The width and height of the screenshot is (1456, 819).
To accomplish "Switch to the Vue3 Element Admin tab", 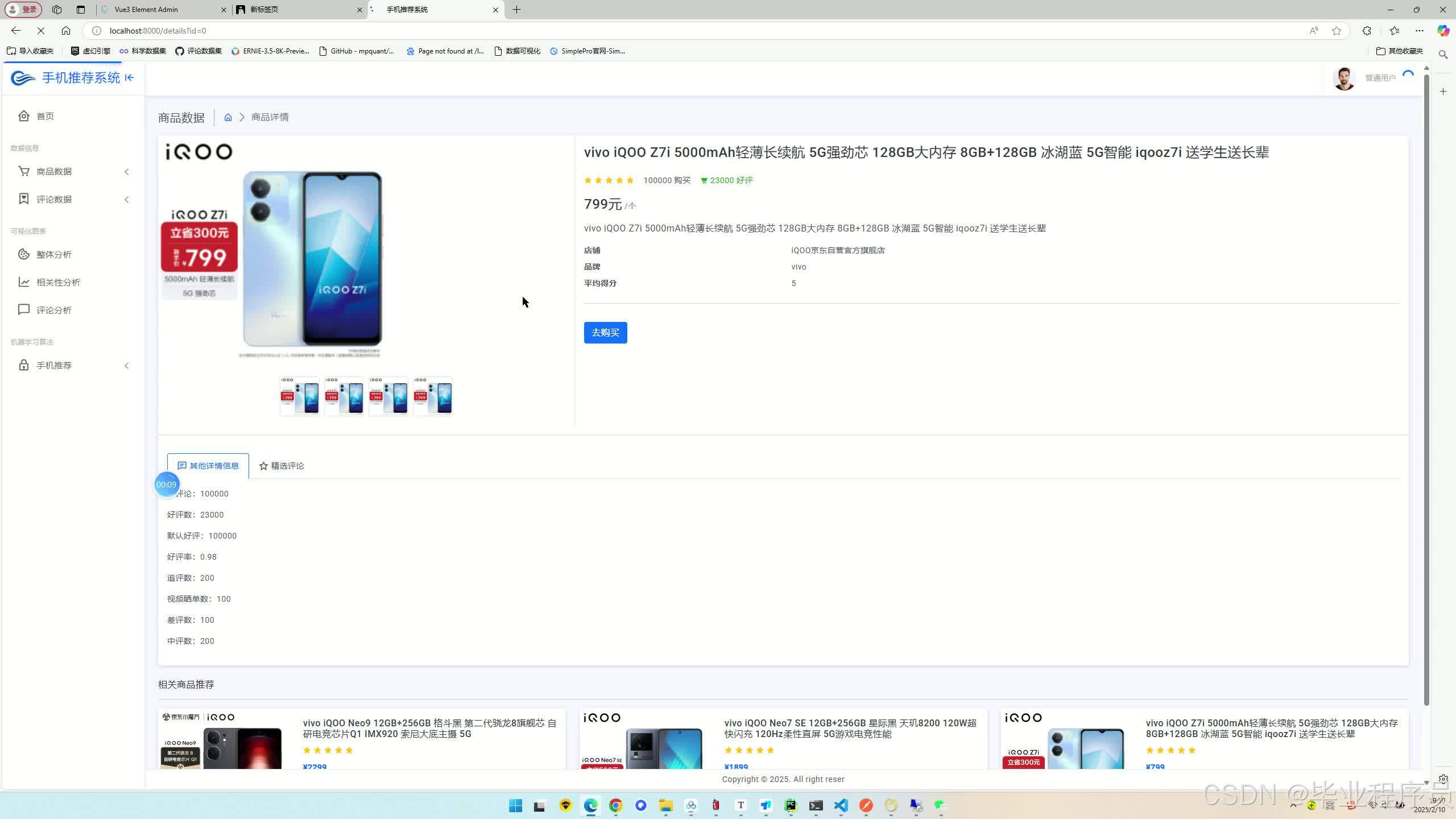I will (163, 10).
